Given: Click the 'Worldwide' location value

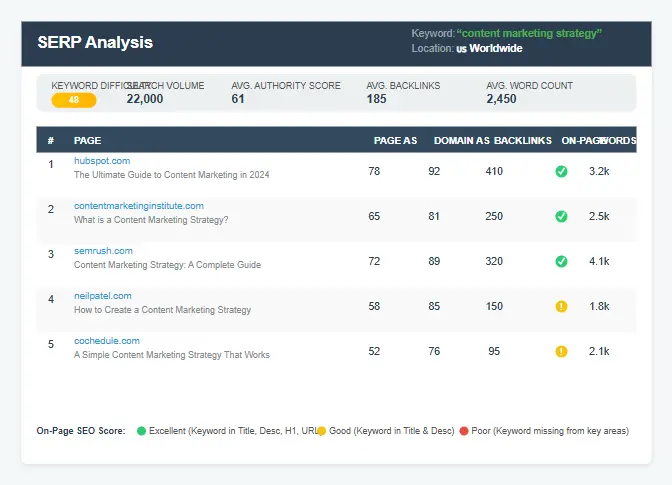Looking at the screenshot, I should [495, 48].
